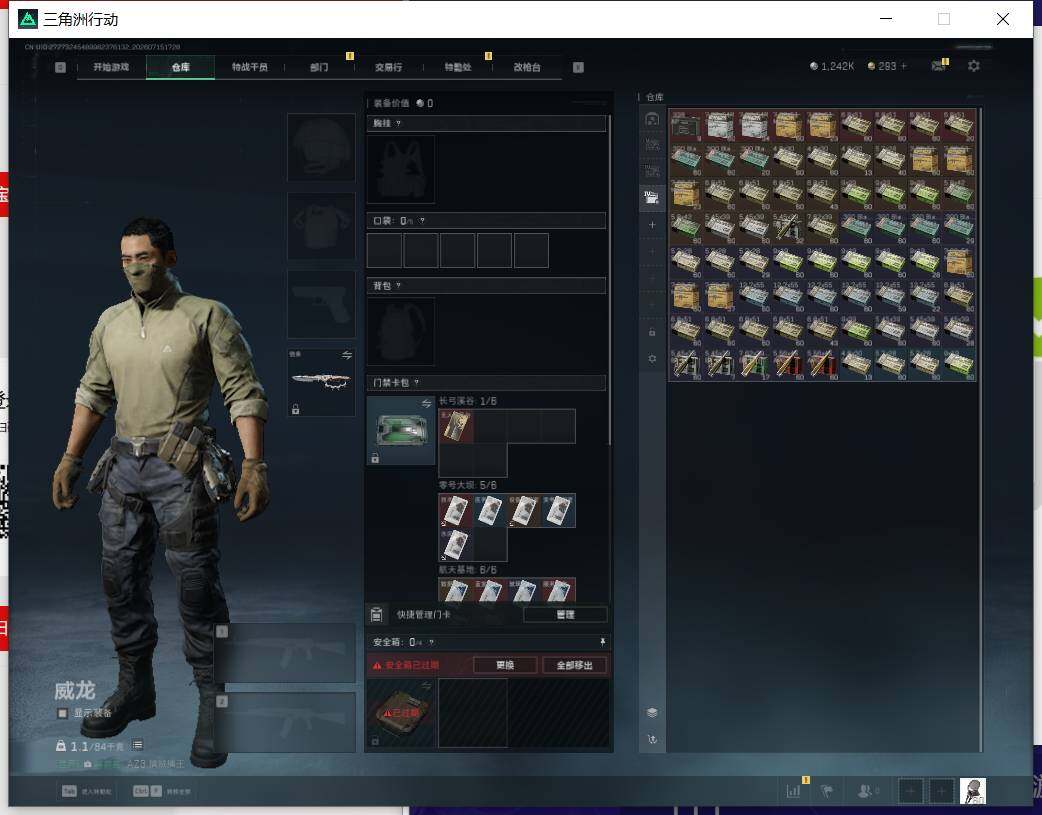Click the right tab-navigation key icon
This screenshot has width=1042, height=815.
[578, 67]
